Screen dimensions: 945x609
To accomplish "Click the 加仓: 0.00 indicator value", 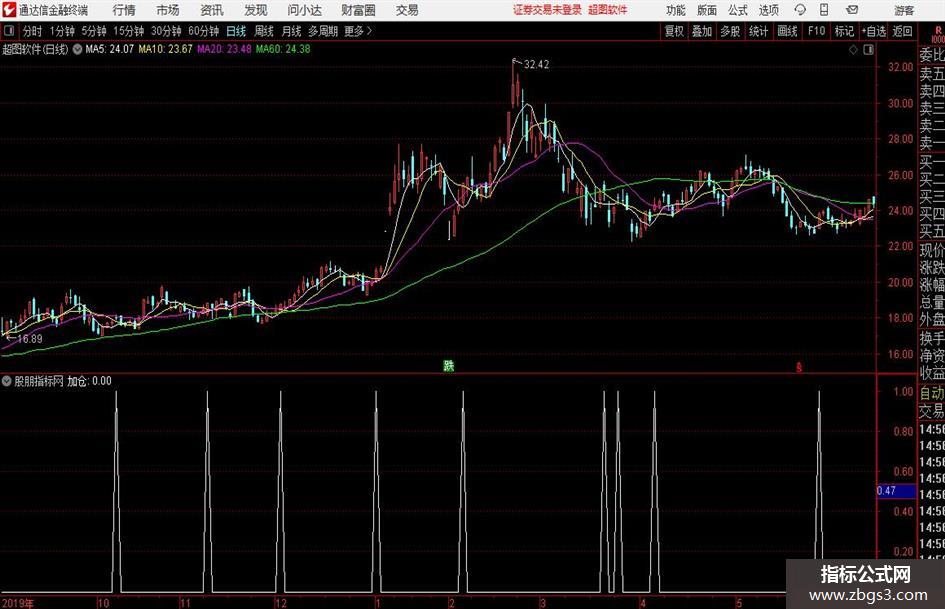I will [89, 381].
